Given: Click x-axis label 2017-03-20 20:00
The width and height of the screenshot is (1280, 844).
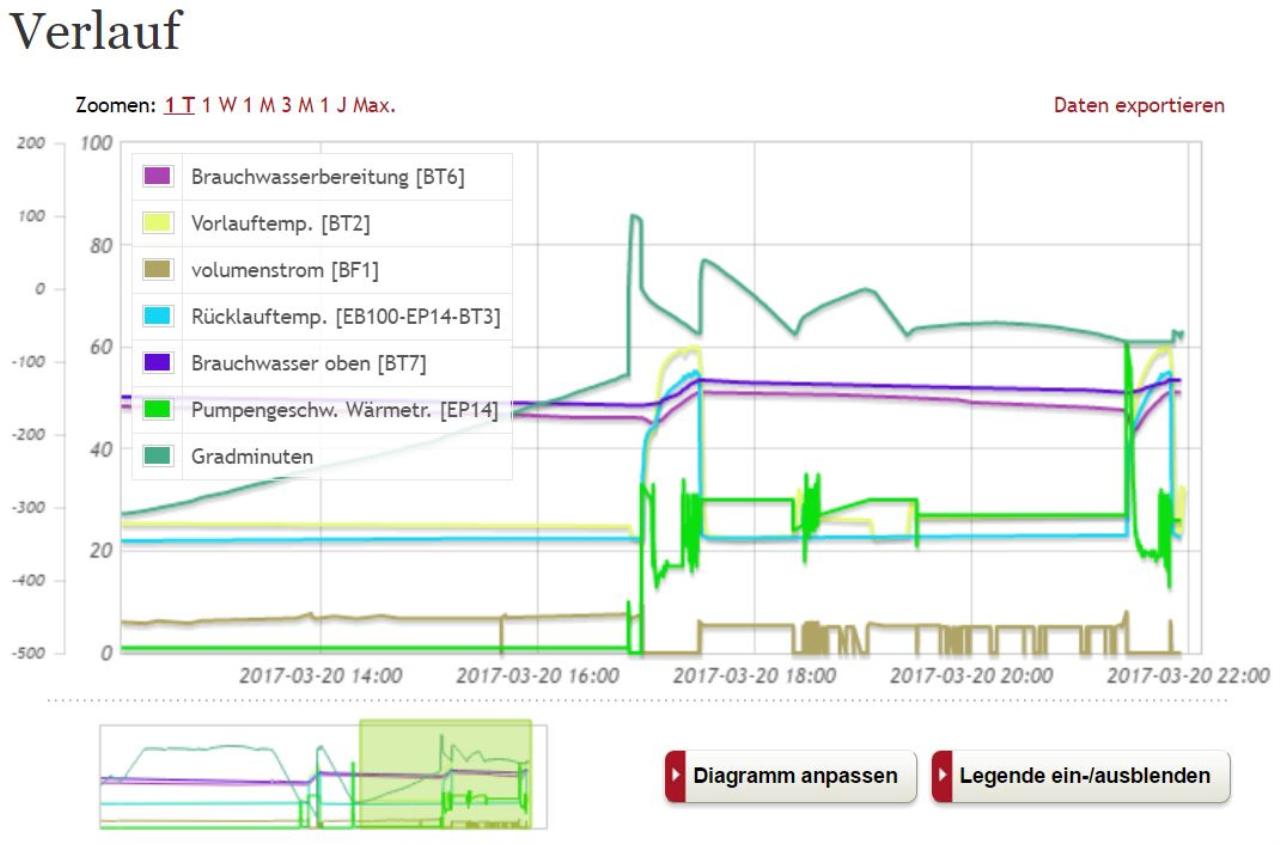Looking at the screenshot, I should [x=972, y=675].
